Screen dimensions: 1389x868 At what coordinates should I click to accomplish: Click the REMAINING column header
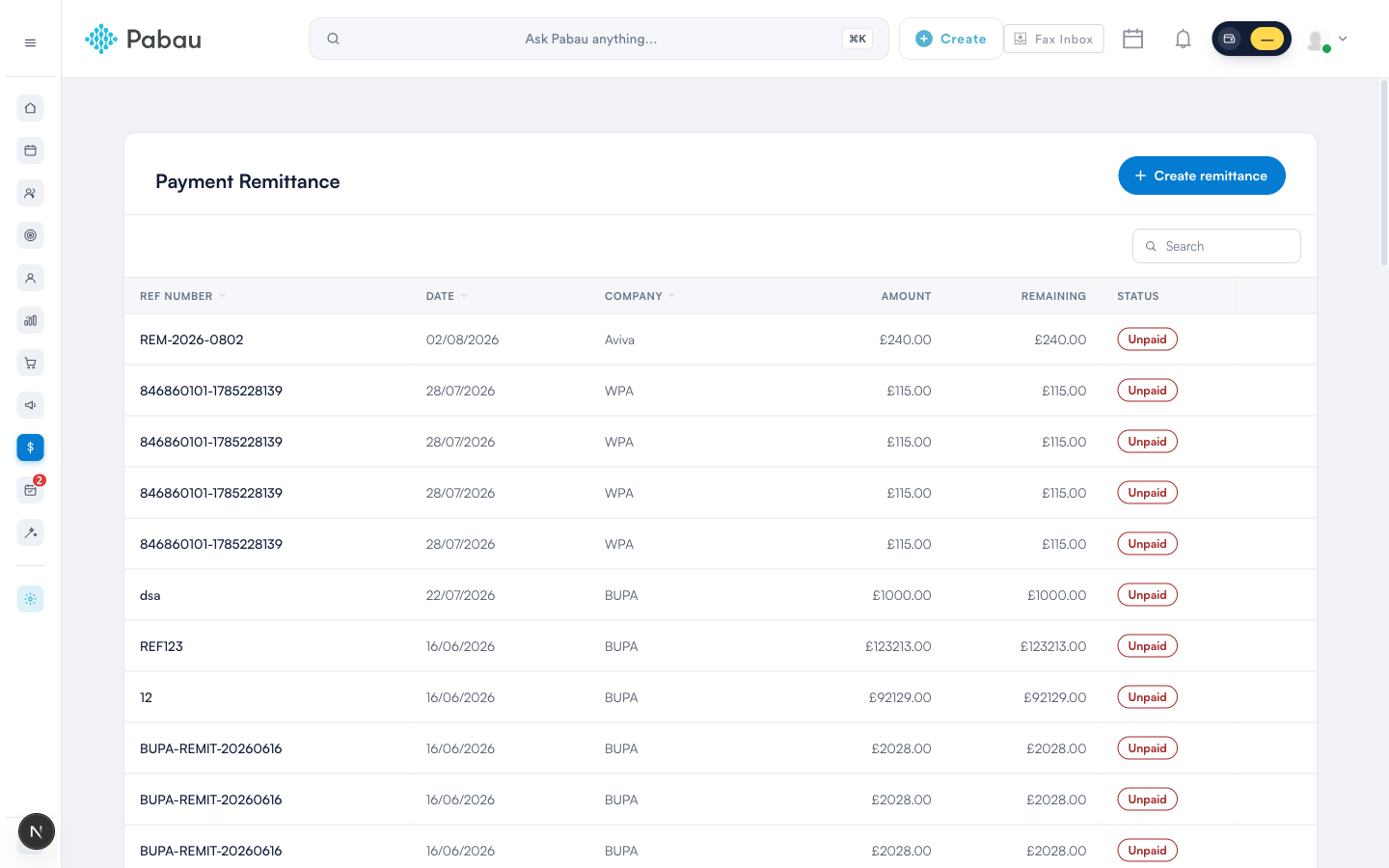[1053, 296]
